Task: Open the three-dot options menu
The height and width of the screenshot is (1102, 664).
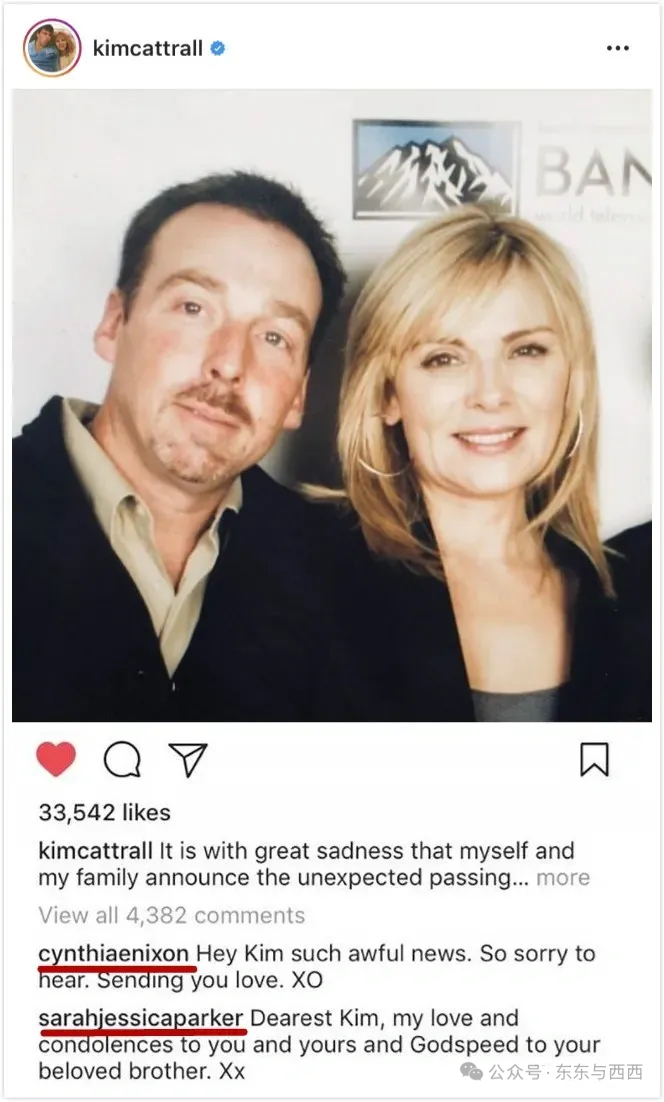Action: point(618,48)
